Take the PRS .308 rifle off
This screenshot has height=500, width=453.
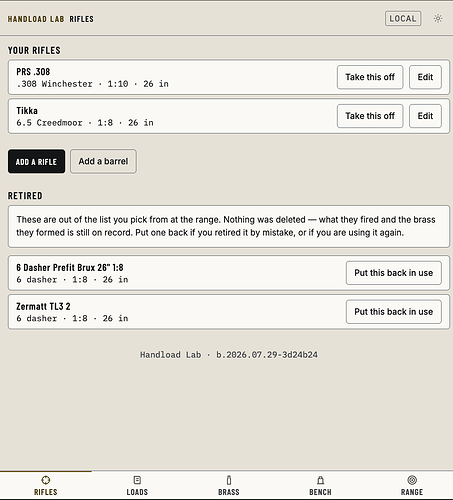tap(370, 77)
